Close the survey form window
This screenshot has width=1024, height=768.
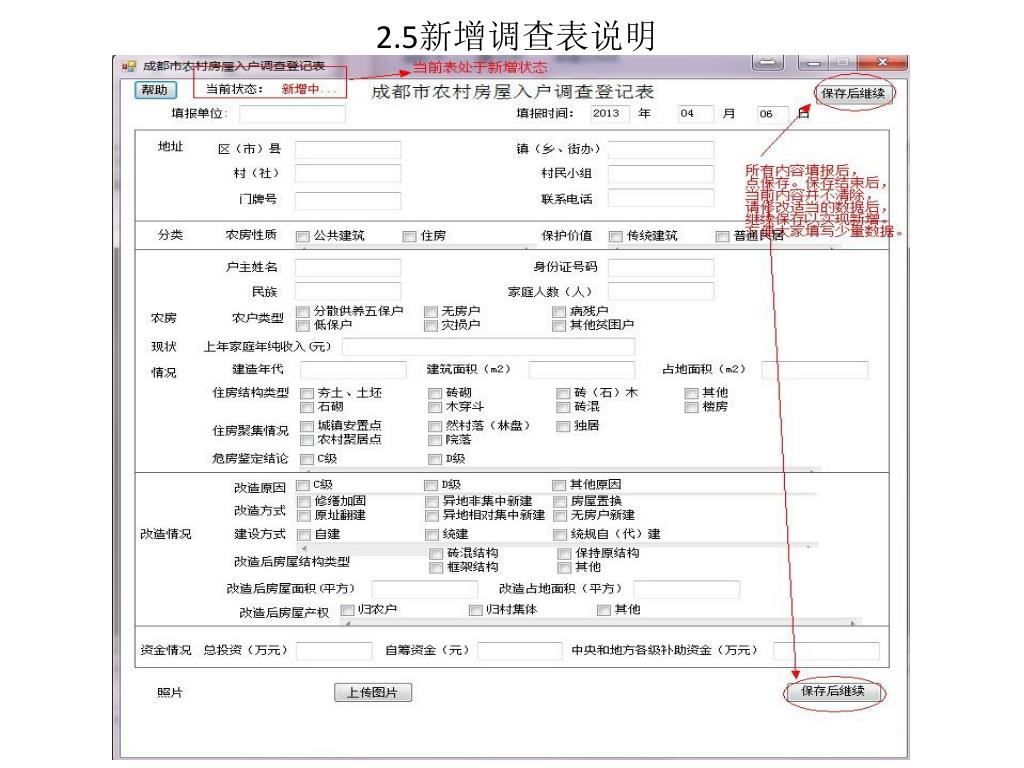[x=882, y=62]
